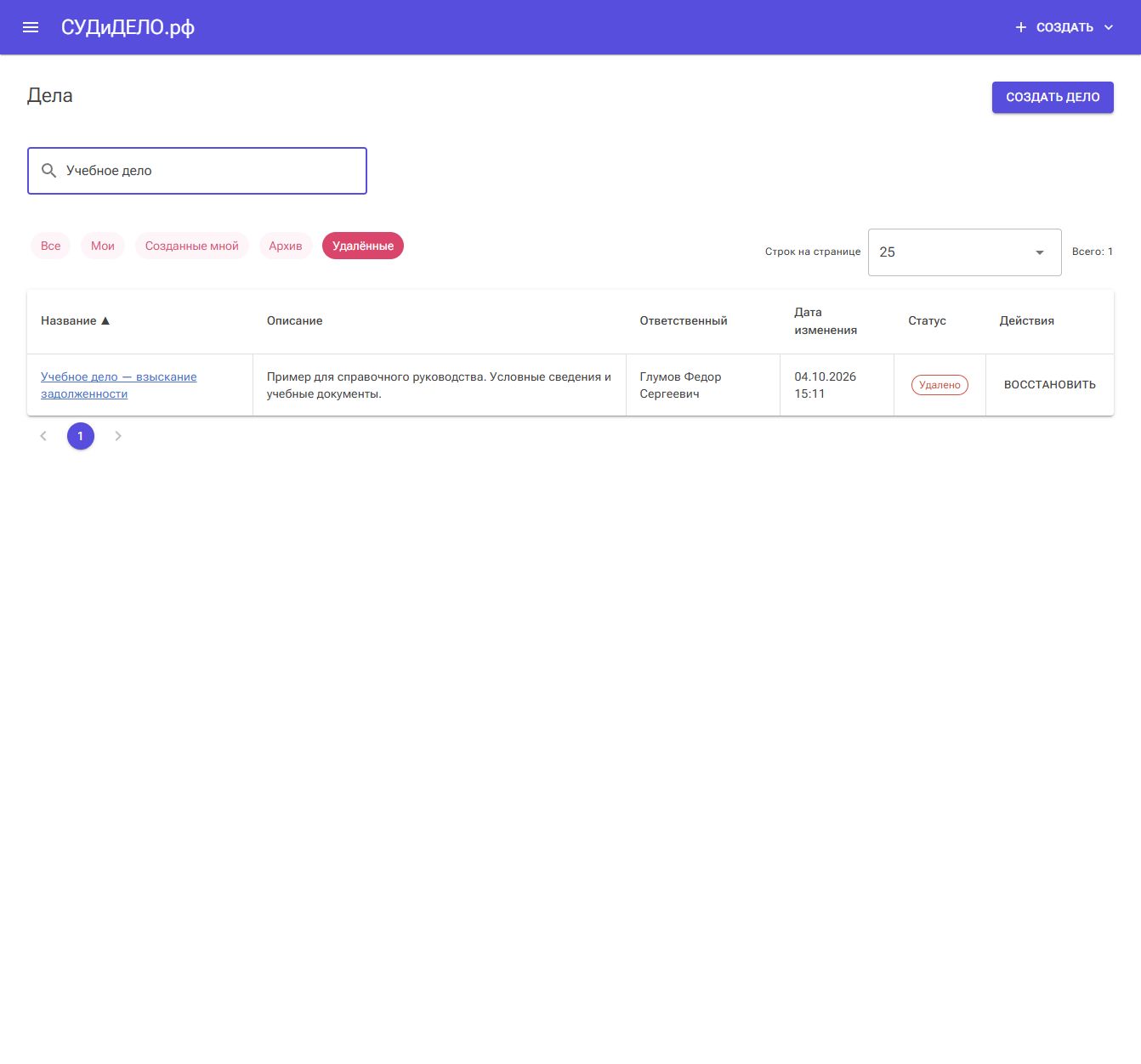Select page 1 in pagination
1141x1064 pixels.
click(81, 436)
